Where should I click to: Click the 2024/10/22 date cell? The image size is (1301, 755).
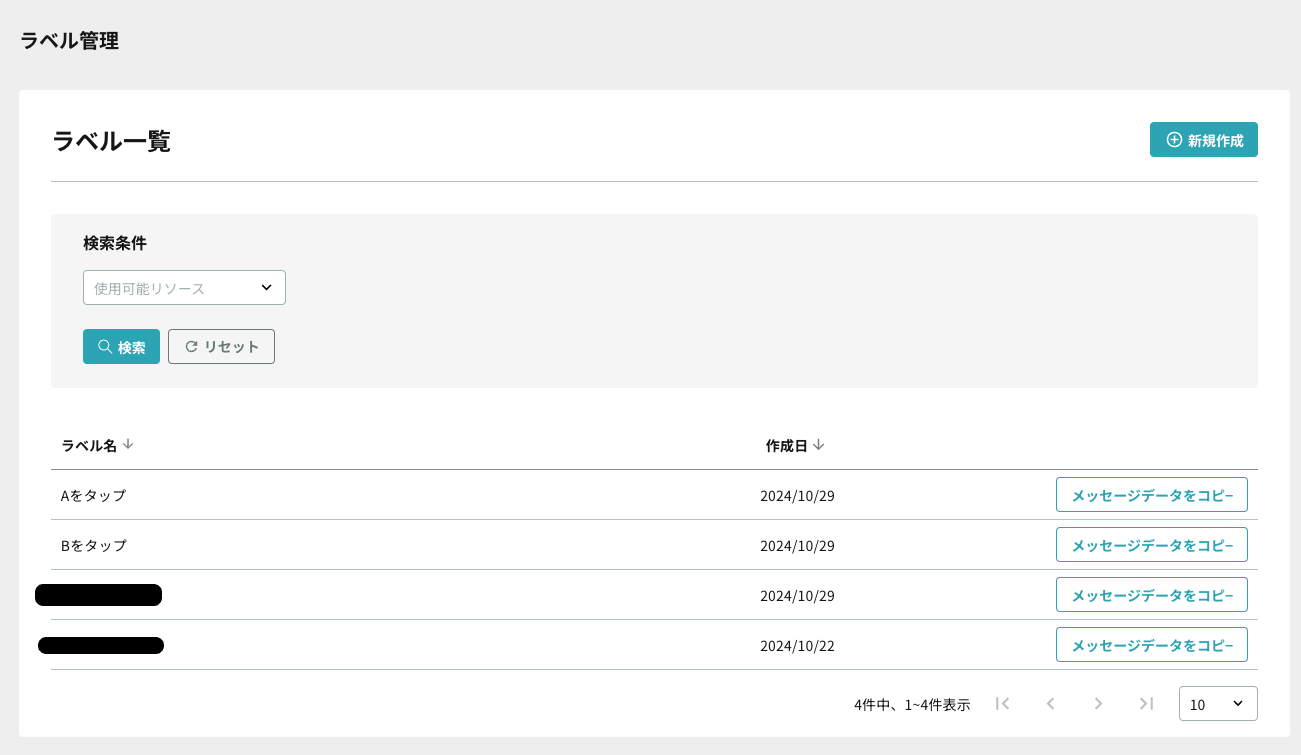[x=797, y=645]
